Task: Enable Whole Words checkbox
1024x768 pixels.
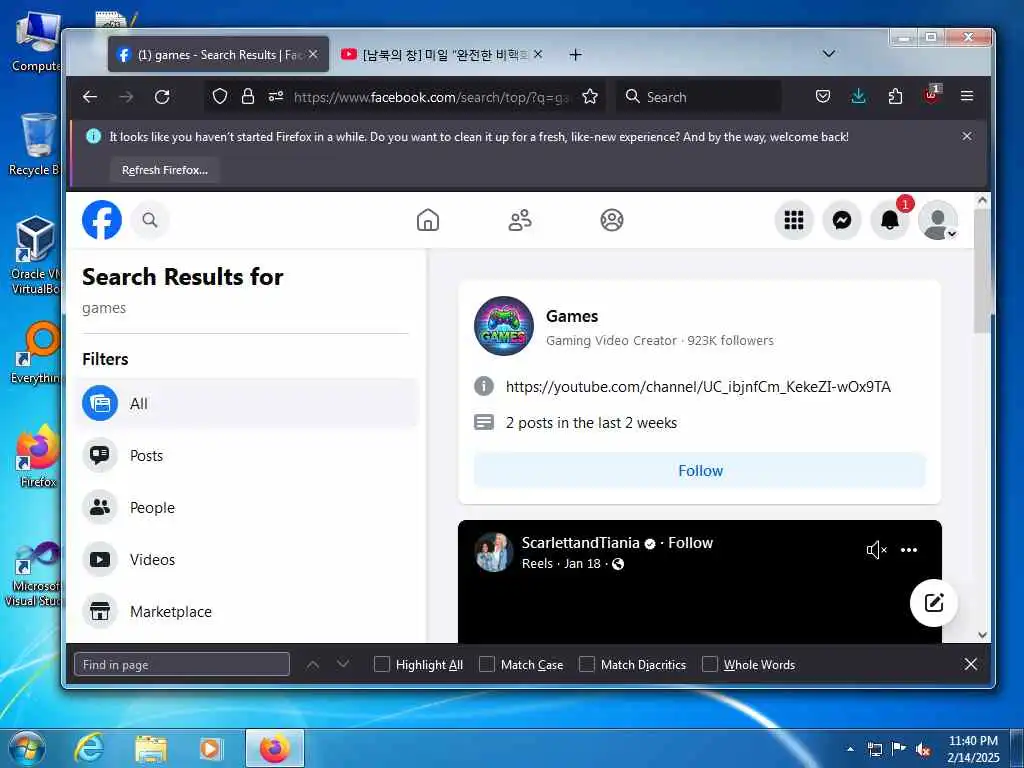Action: tap(709, 664)
